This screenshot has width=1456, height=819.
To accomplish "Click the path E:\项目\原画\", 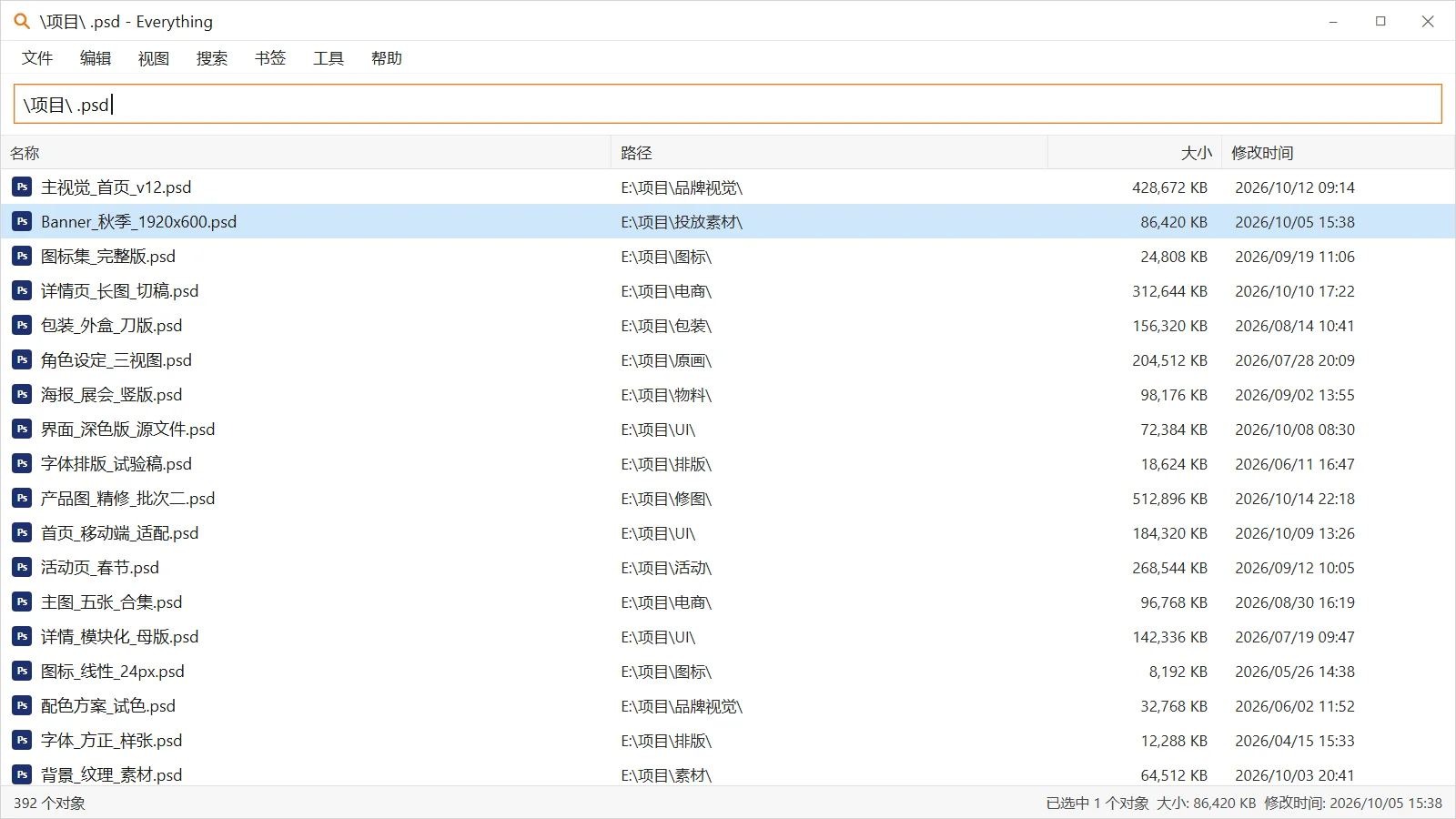I will (x=666, y=360).
